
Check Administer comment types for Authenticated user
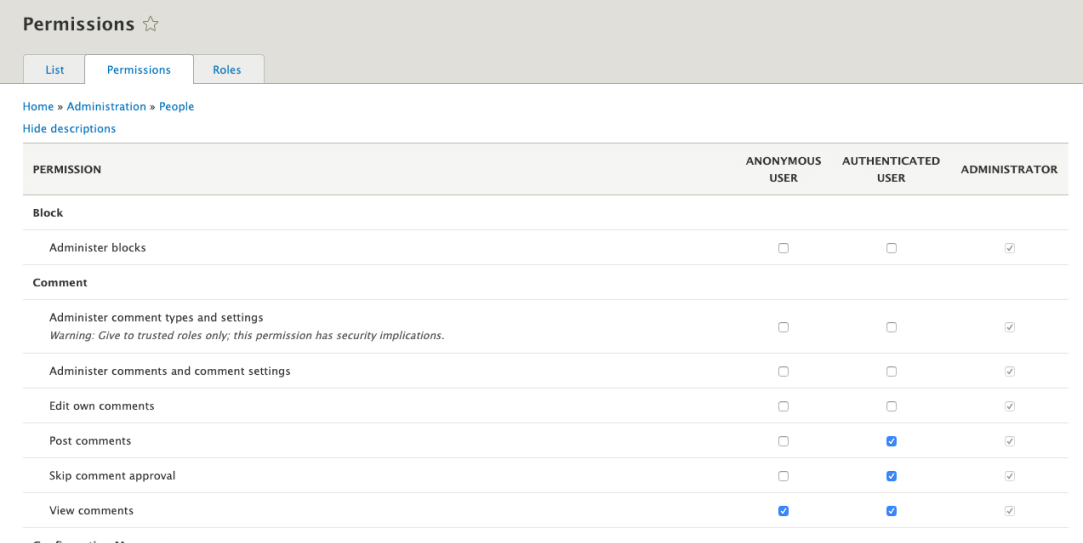click(891, 327)
